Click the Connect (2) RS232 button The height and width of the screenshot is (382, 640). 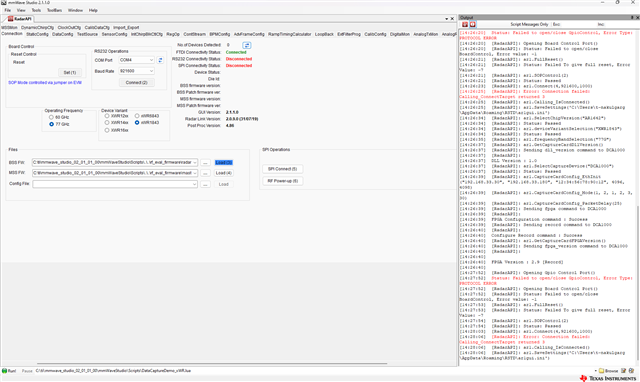click(x=137, y=82)
